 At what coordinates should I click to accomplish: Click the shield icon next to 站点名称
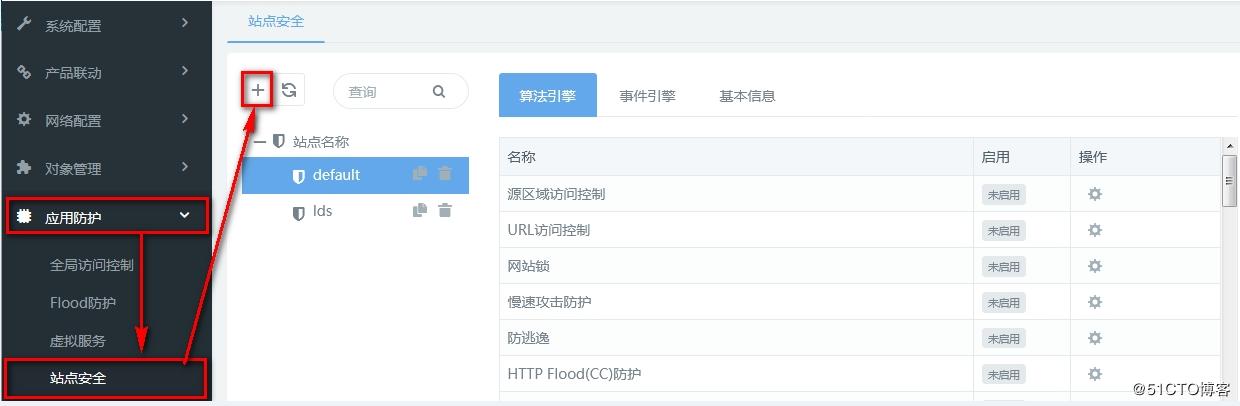[x=279, y=142]
